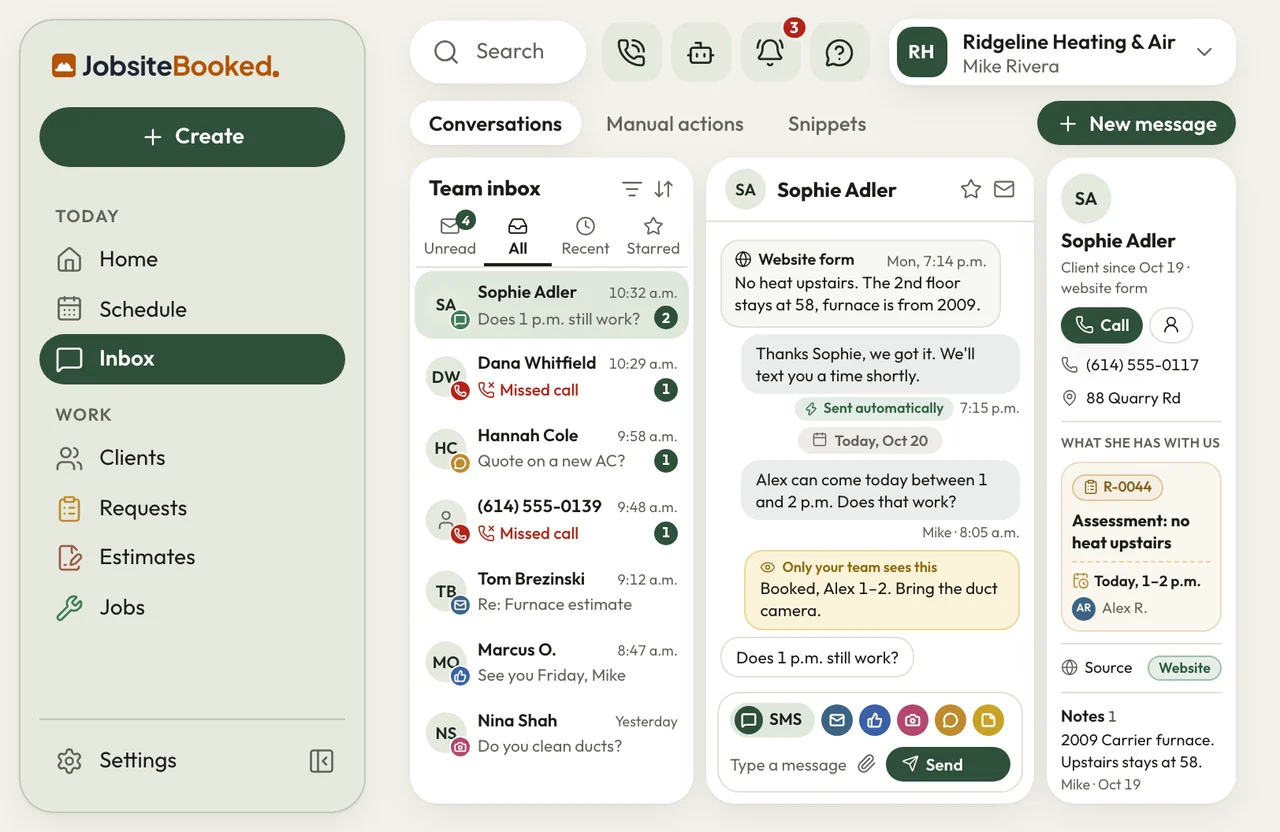This screenshot has height=832, width=1280.
Task: Click the AR avatar for Alex R.
Action: 1083,608
